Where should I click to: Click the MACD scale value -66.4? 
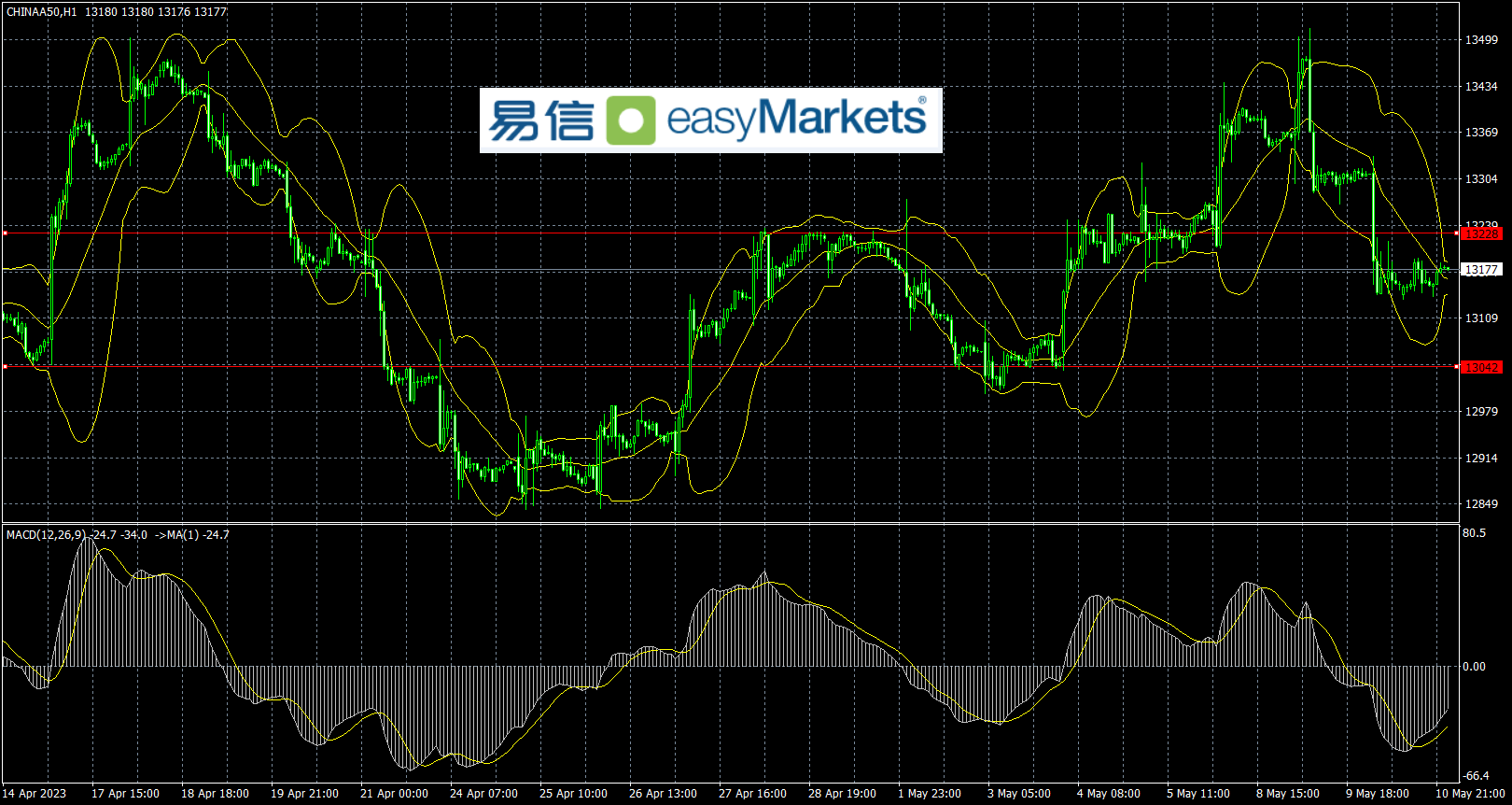(1476, 776)
